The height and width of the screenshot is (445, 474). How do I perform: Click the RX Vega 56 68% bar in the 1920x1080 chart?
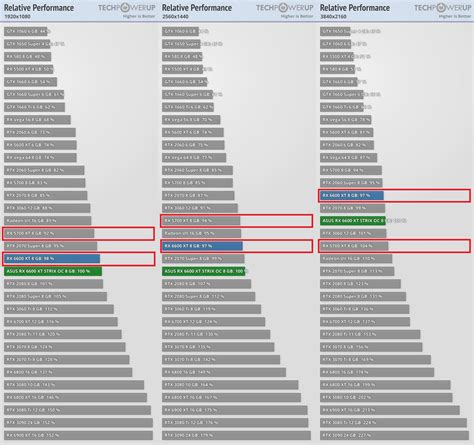pyautogui.click(x=37, y=120)
